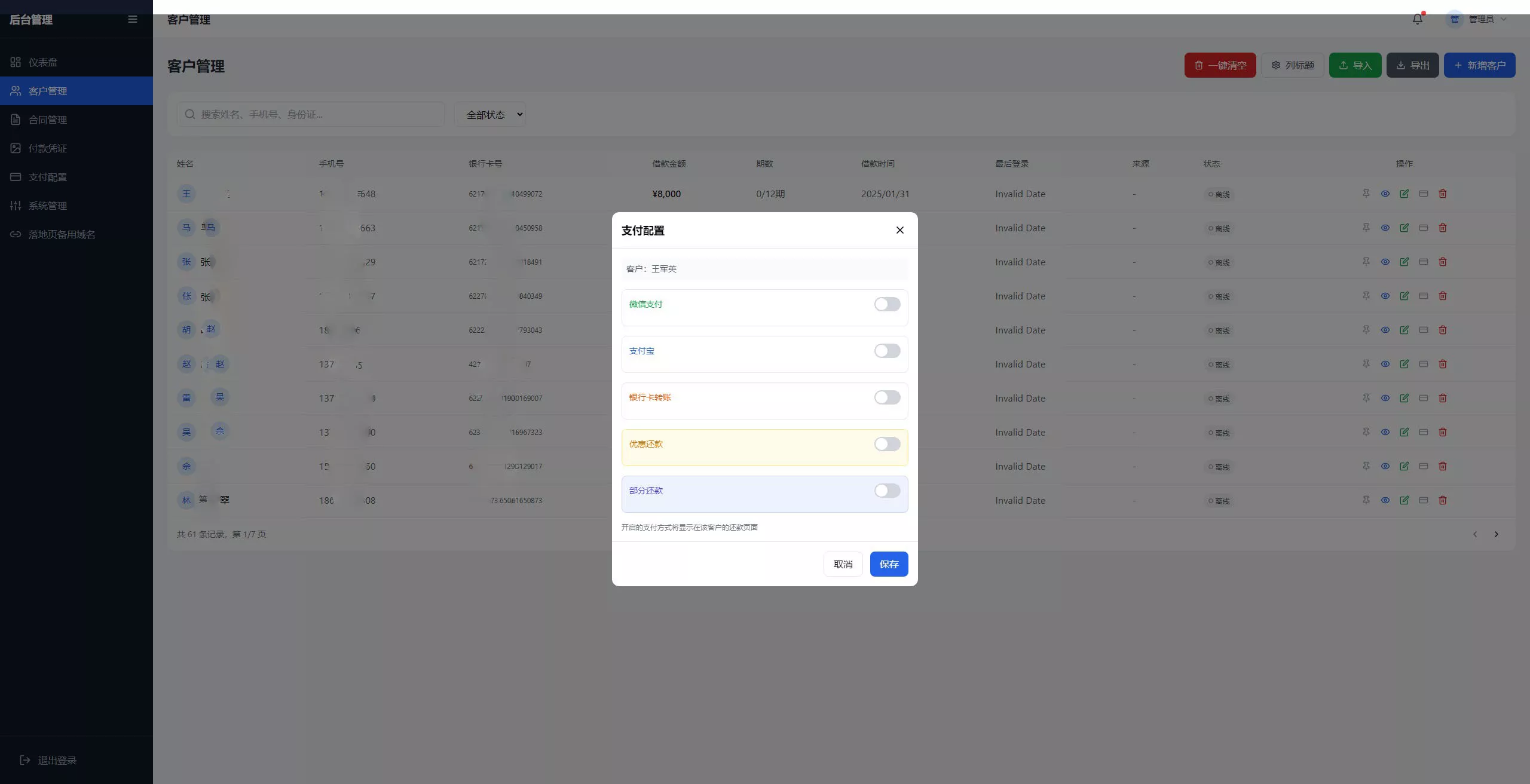The height and width of the screenshot is (784, 1530).
Task: Open 仪表盘 in the sidebar
Action: [x=43, y=62]
